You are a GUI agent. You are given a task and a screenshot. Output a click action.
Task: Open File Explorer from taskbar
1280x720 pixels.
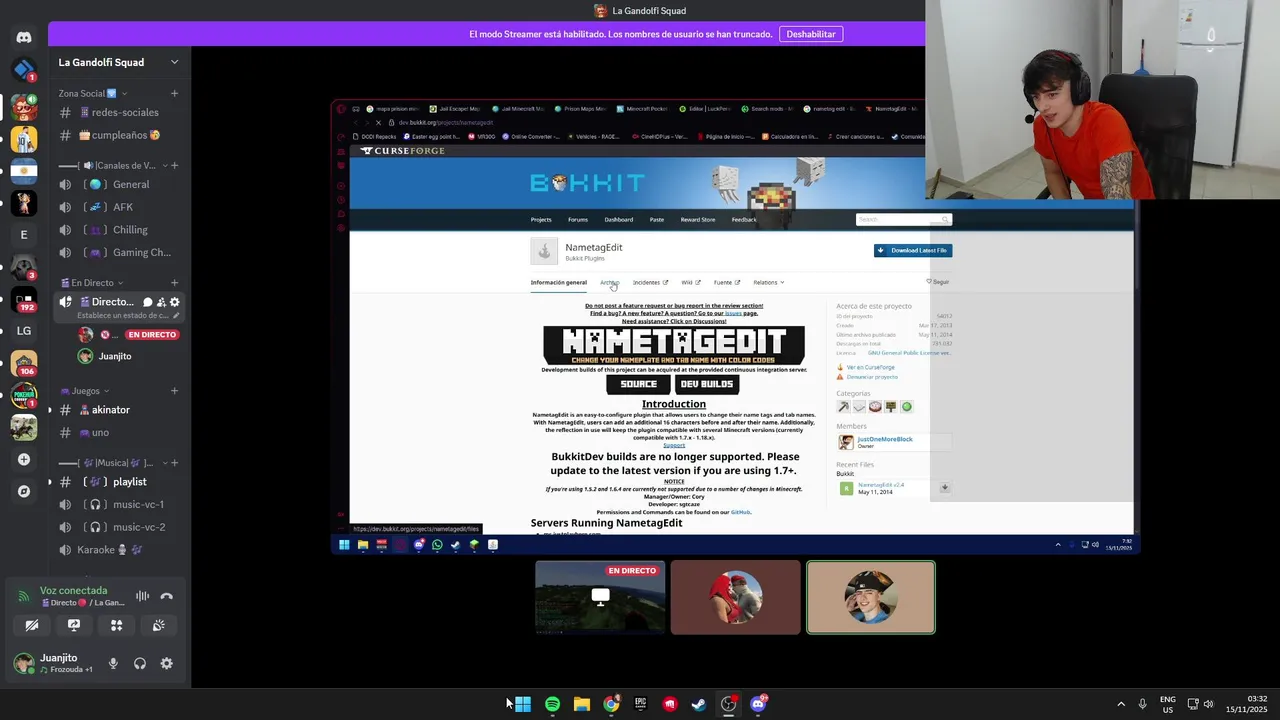click(581, 704)
